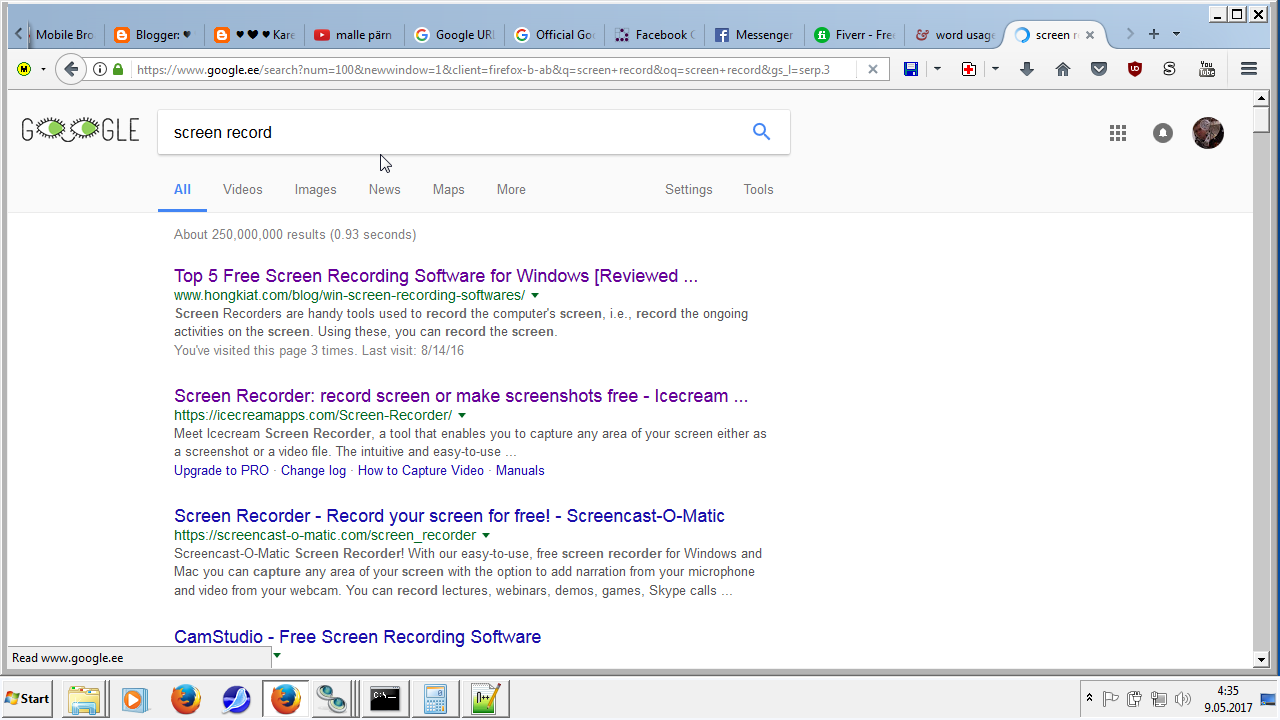Open dropdown next to the red cross icon

point(995,69)
